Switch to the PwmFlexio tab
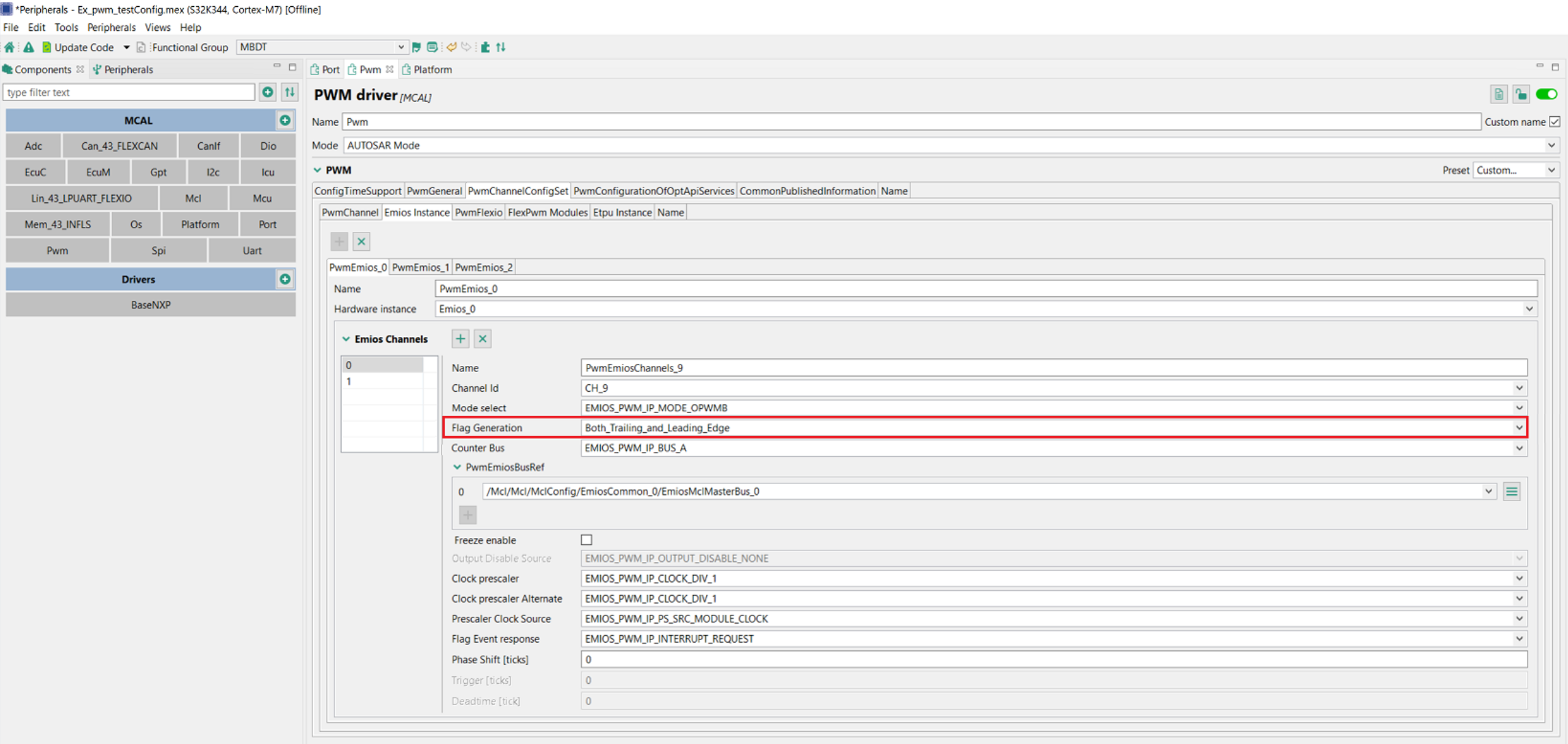 coord(478,213)
